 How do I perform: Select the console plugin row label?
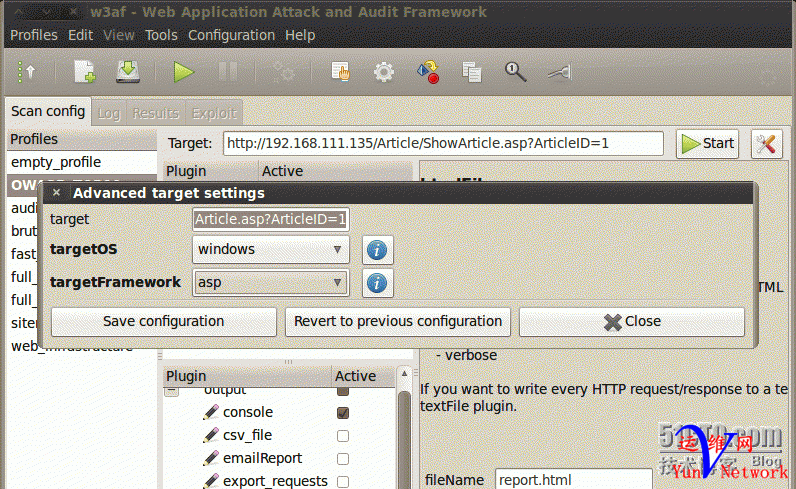click(x=248, y=412)
